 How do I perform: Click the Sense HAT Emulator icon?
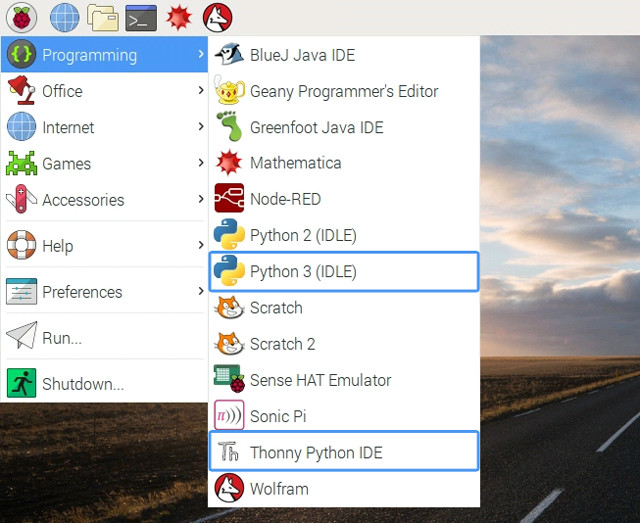229,378
